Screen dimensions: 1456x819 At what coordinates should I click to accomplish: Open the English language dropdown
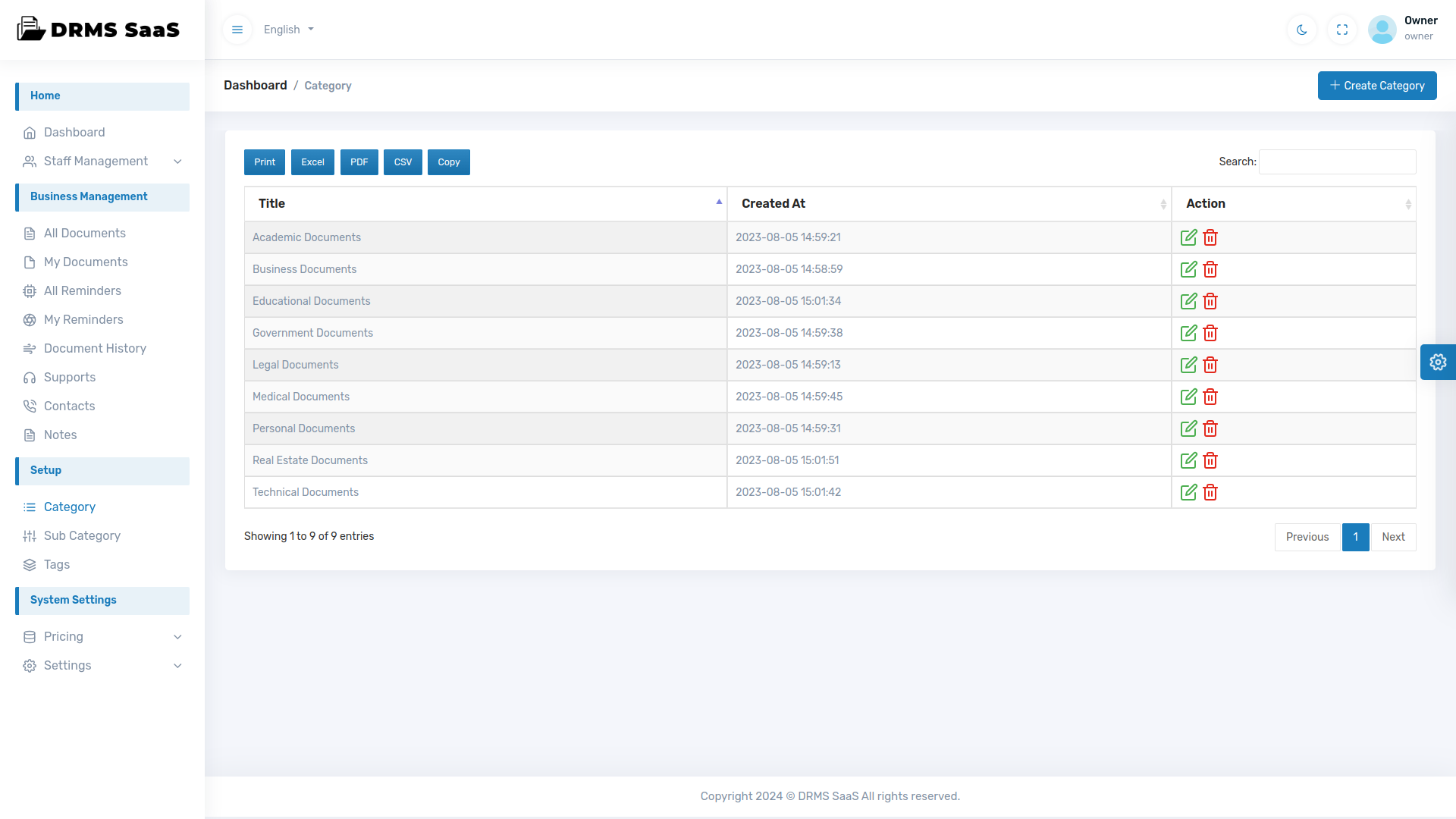pos(288,30)
